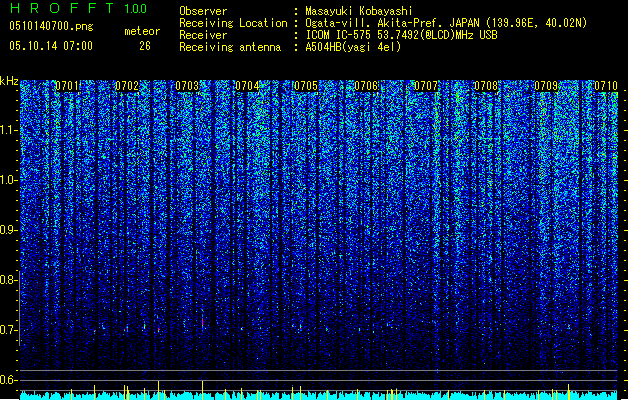Click the 1.0 kHz axis label
The height and width of the screenshot is (400, 629).
coord(9,180)
